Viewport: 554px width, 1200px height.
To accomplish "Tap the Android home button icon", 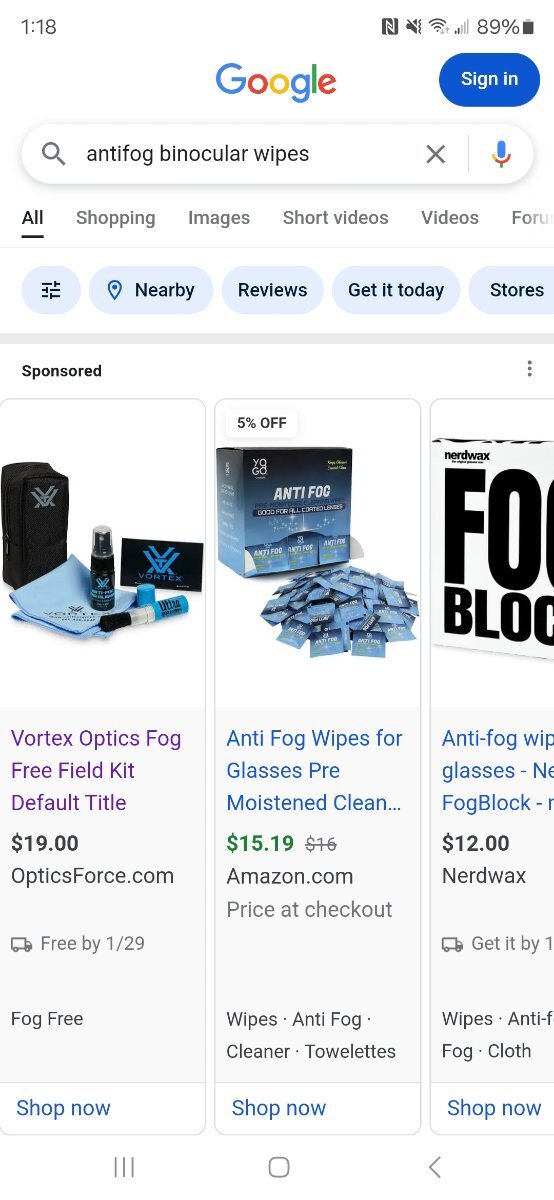I will pyautogui.click(x=279, y=1166).
